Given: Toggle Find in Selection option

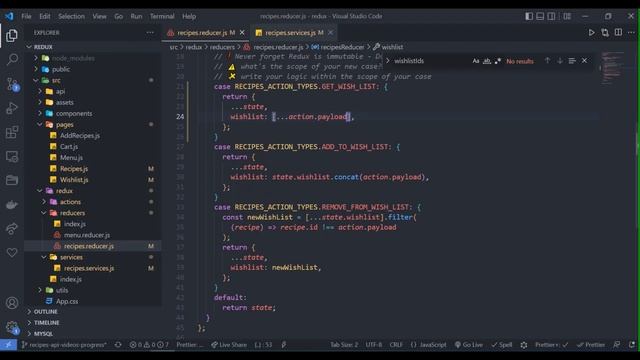Looking at the screenshot, I should point(572,61).
